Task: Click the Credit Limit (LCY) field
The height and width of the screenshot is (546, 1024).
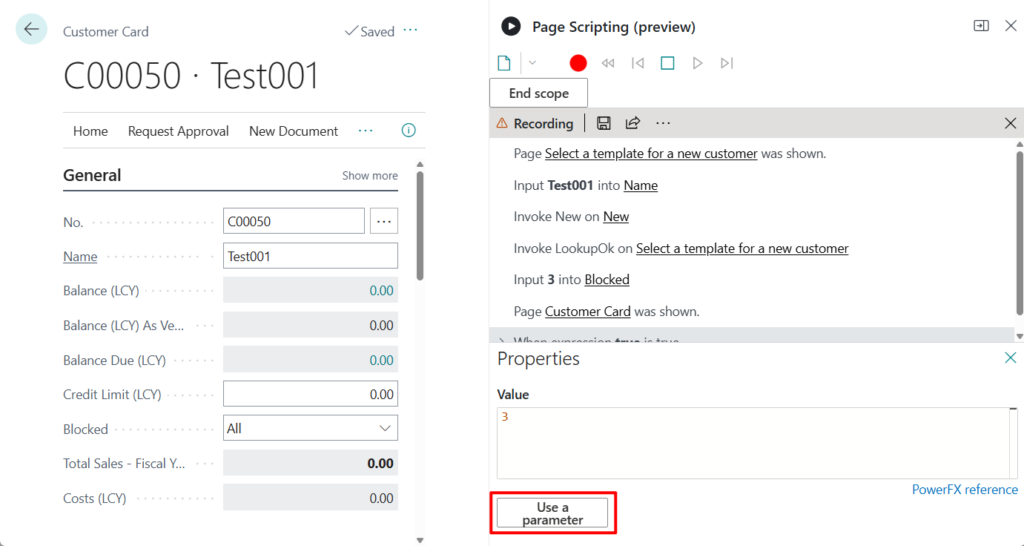Action: click(310, 394)
